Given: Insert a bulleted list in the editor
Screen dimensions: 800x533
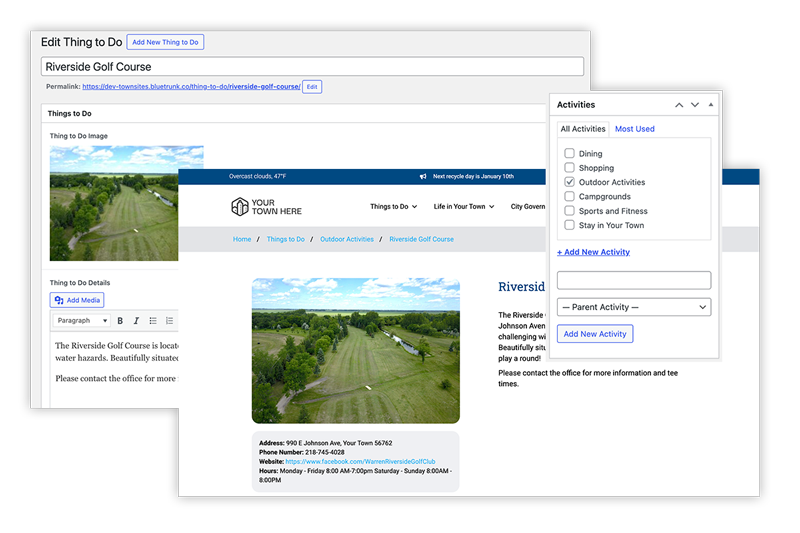Looking at the screenshot, I should 153,321.
